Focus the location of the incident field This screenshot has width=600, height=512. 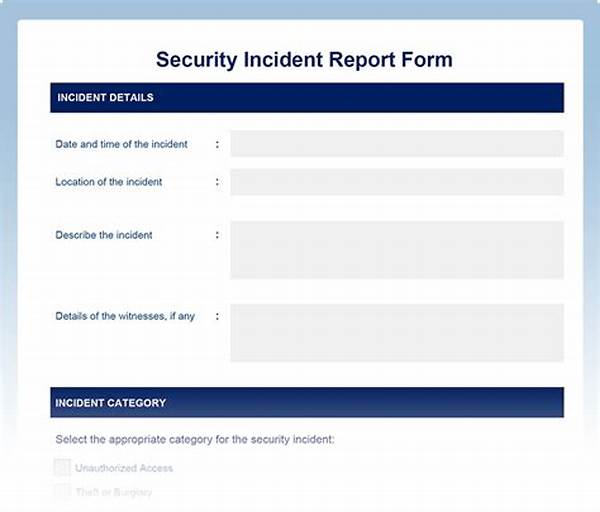tap(396, 182)
